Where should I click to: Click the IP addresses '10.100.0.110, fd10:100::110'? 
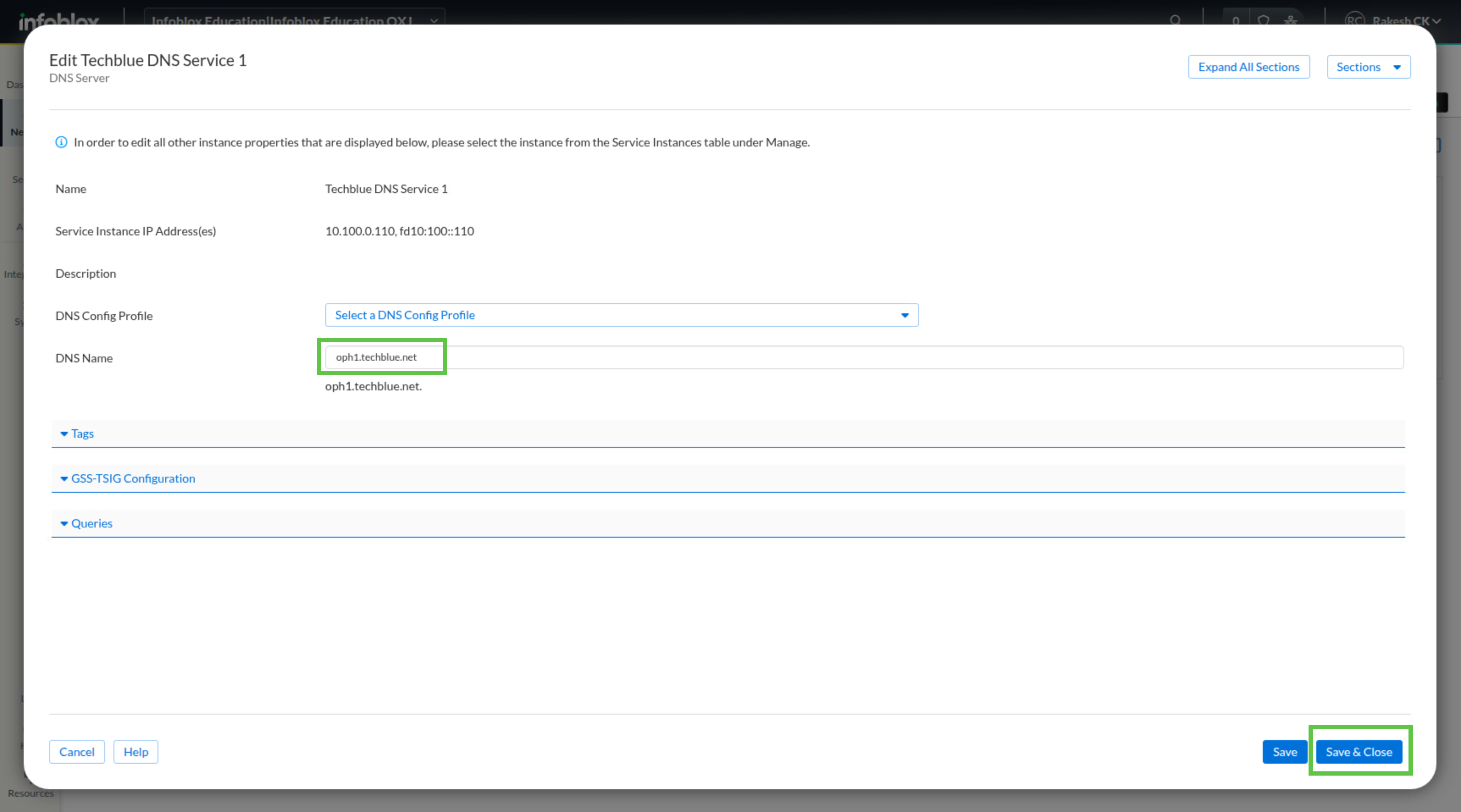click(399, 231)
